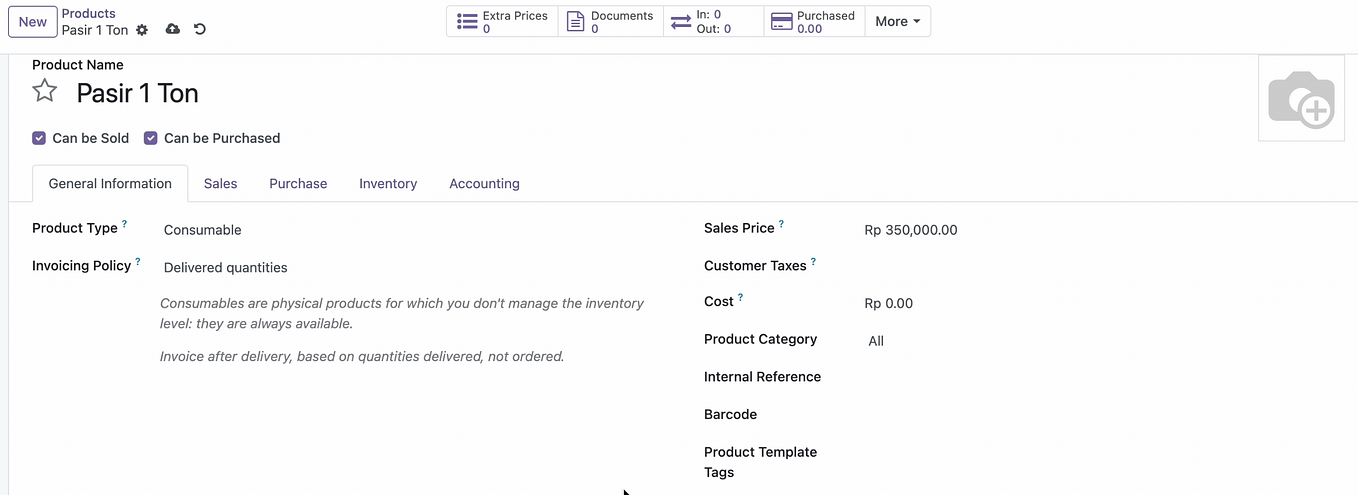Show help tooltip for Invoicing Policy
The image size is (1358, 495).
point(138,262)
